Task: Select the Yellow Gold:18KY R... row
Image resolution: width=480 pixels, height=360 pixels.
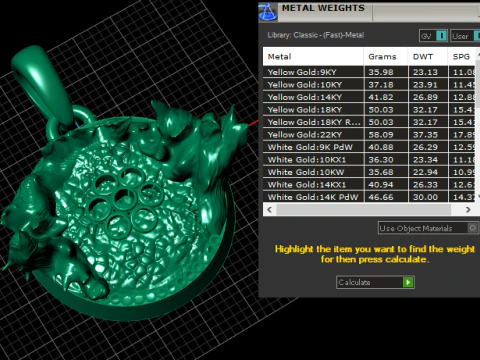Action: click(369, 122)
